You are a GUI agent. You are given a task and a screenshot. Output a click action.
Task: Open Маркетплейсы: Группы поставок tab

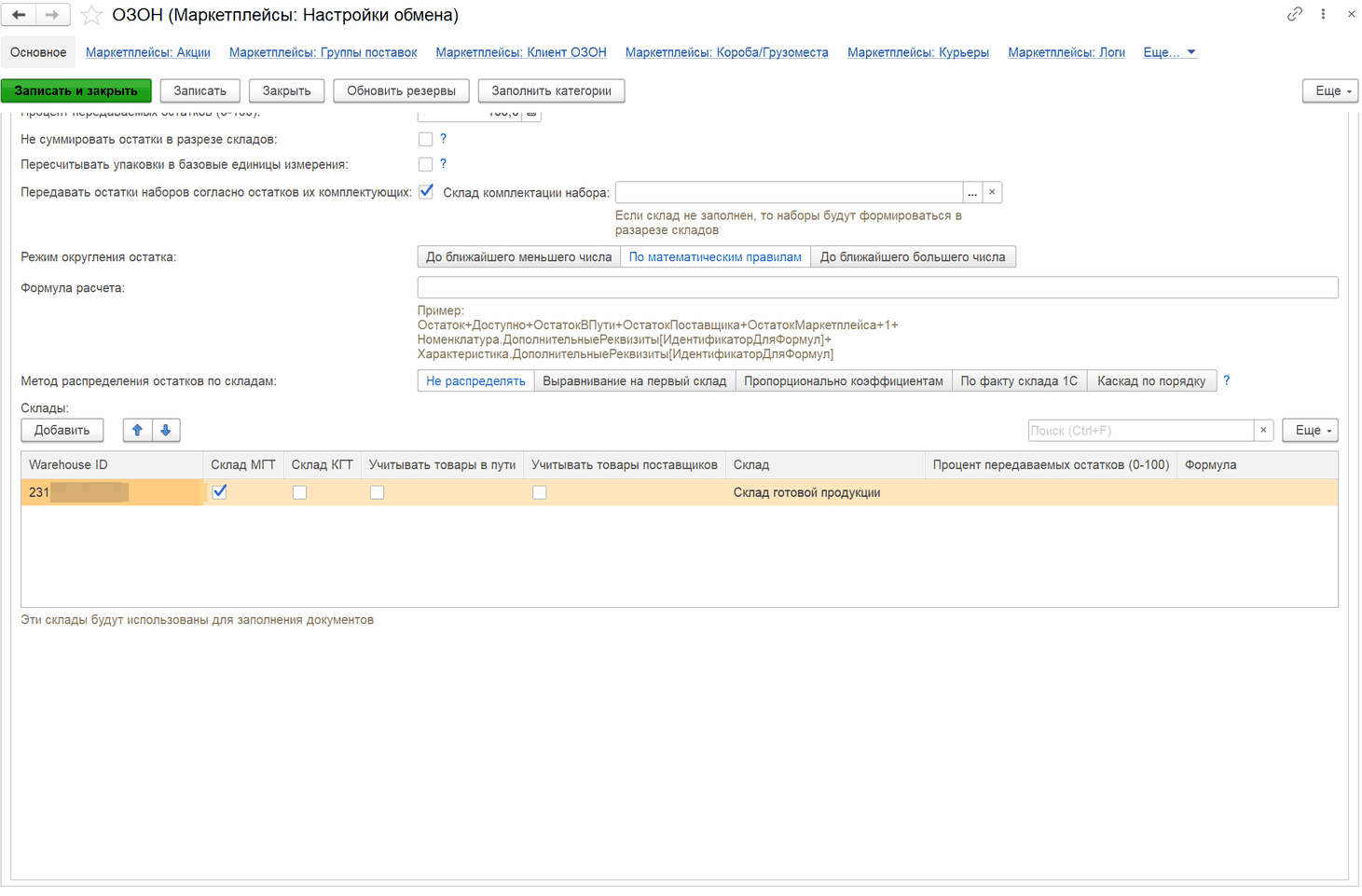[x=323, y=52]
